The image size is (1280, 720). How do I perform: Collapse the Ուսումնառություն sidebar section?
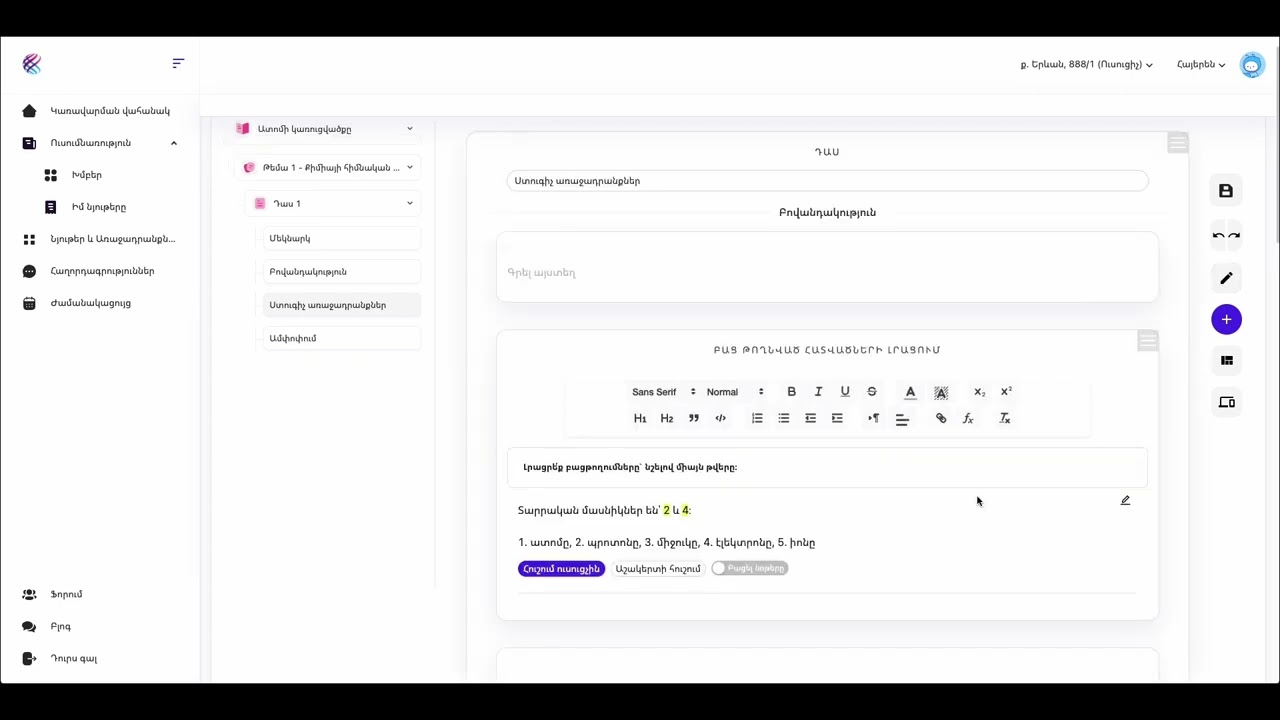[x=174, y=143]
